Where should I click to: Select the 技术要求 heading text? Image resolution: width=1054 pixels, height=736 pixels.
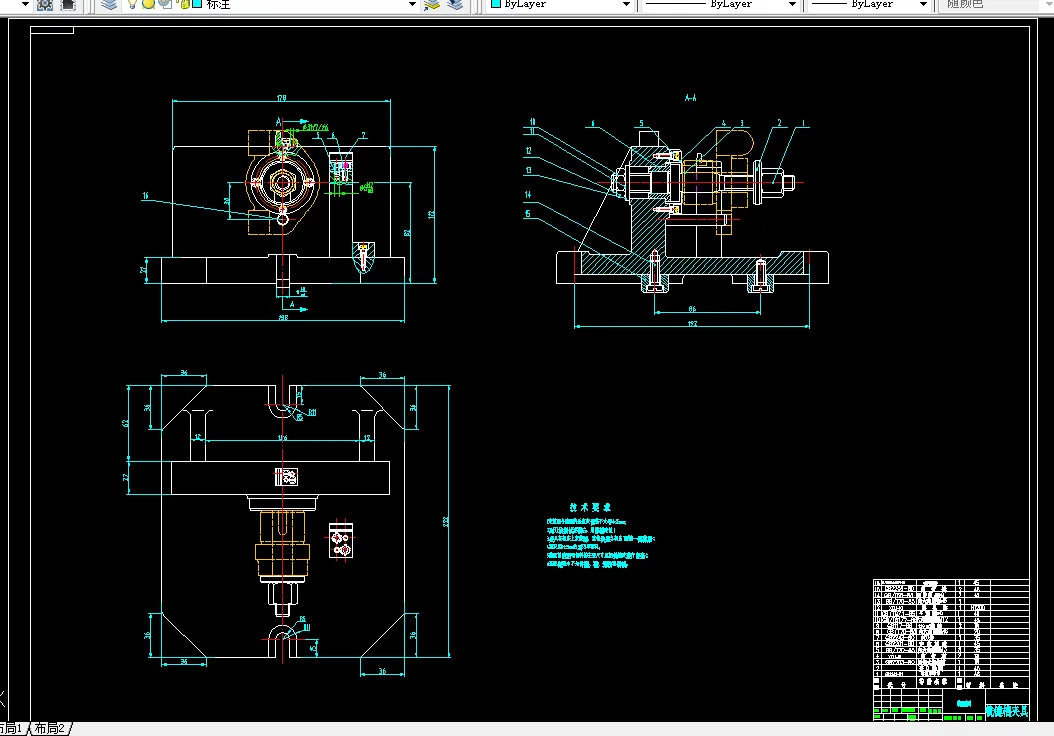click(x=590, y=507)
